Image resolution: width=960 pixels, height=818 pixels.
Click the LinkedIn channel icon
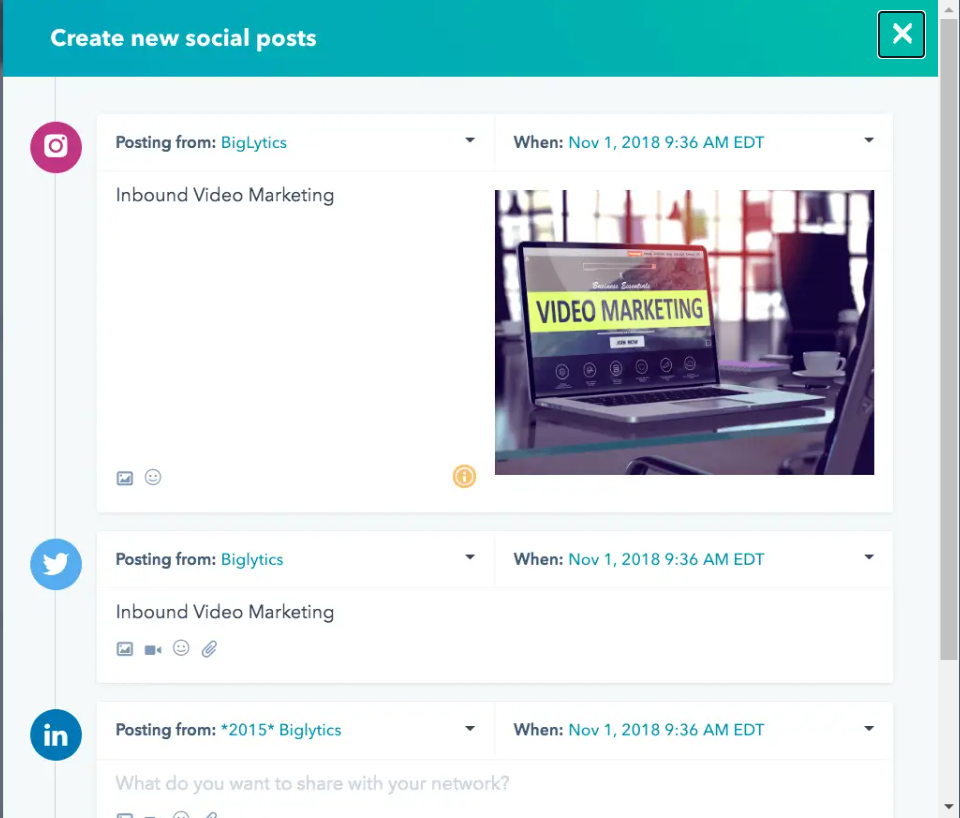tap(56, 735)
